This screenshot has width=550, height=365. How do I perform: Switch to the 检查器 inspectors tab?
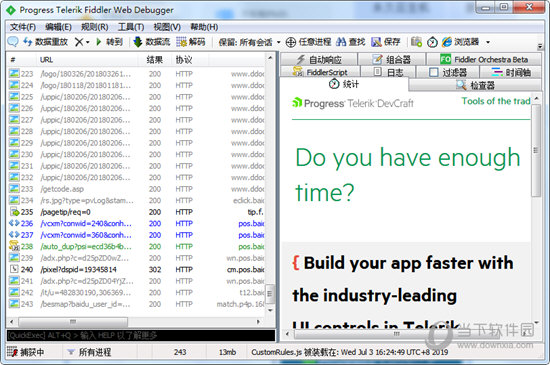click(475, 85)
